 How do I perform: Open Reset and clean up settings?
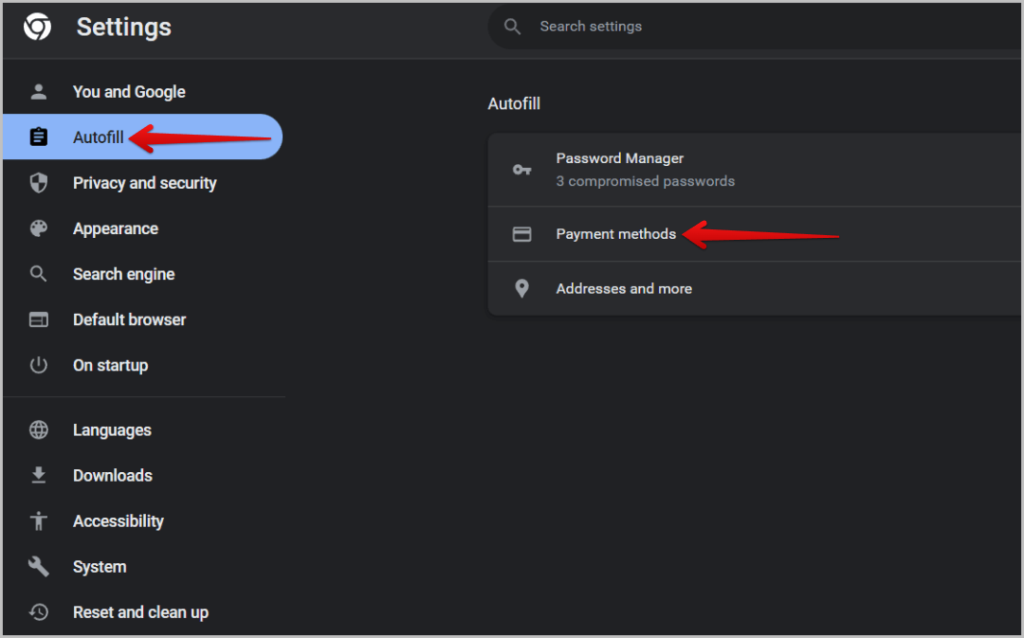tap(140, 613)
